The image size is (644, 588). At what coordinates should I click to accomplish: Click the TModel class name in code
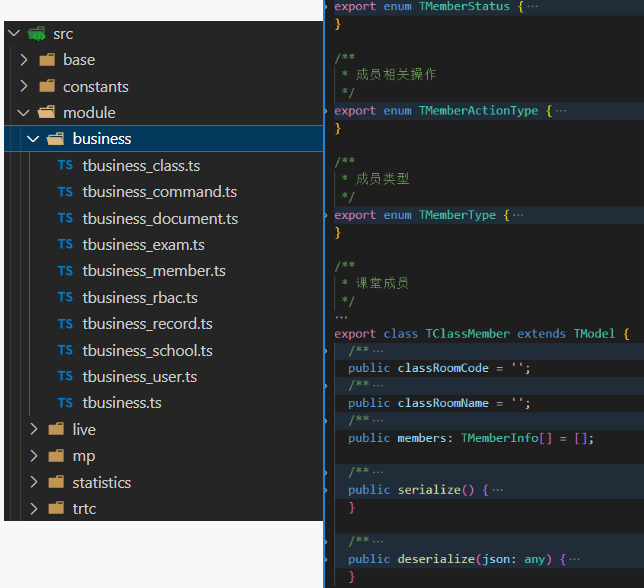[x=594, y=333]
